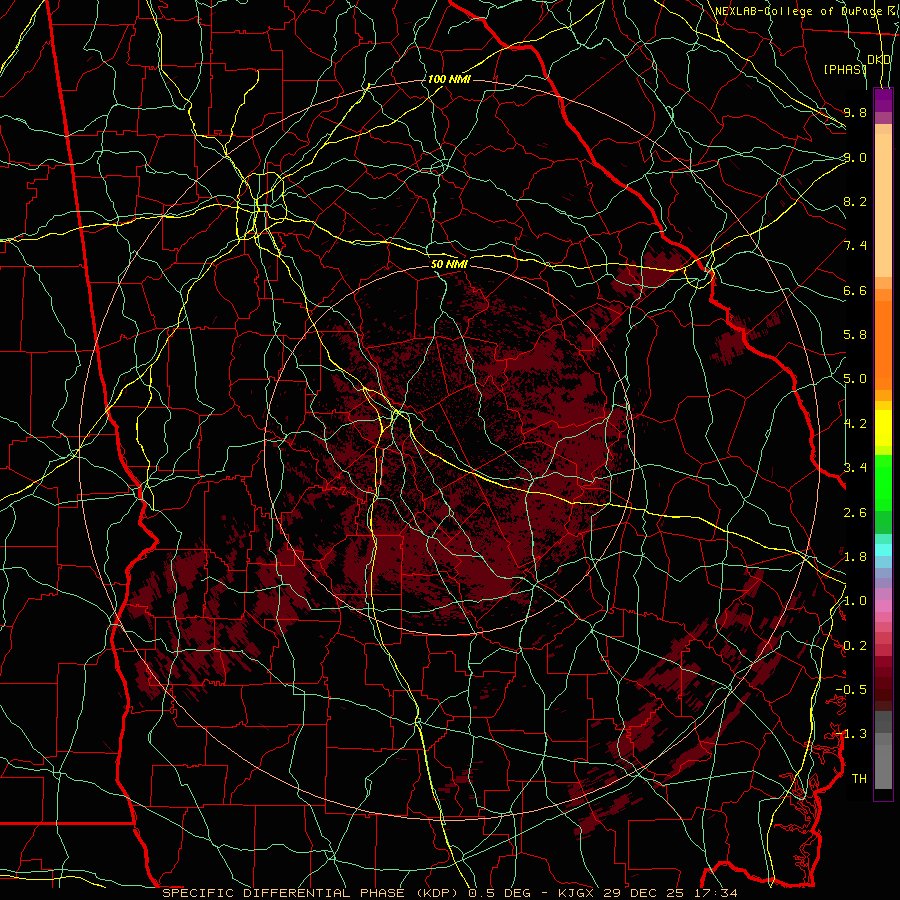Image resolution: width=900 pixels, height=900 pixels.
Task: Click the '3.4' value on the scale
Action: (x=855, y=468)
